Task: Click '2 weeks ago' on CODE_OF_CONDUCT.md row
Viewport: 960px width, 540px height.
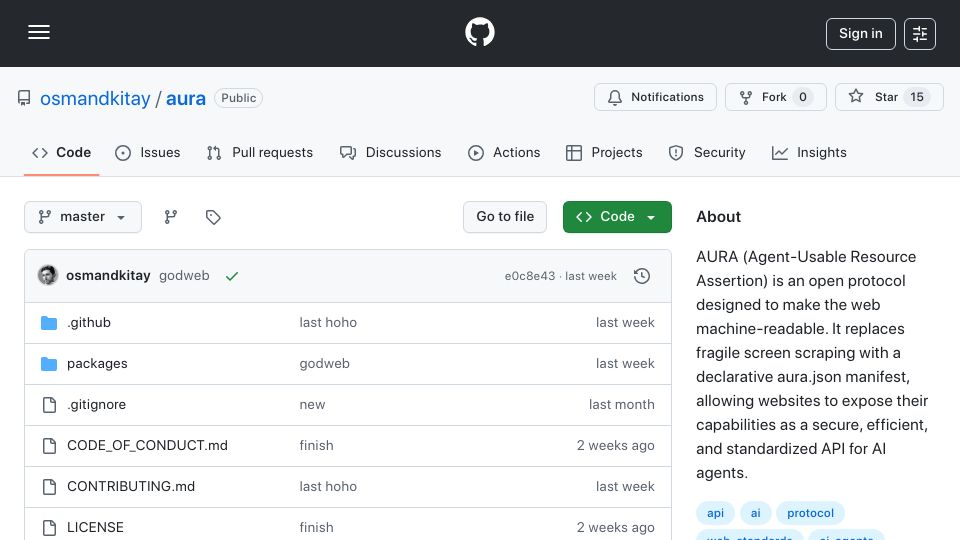Action: point(615,446)
